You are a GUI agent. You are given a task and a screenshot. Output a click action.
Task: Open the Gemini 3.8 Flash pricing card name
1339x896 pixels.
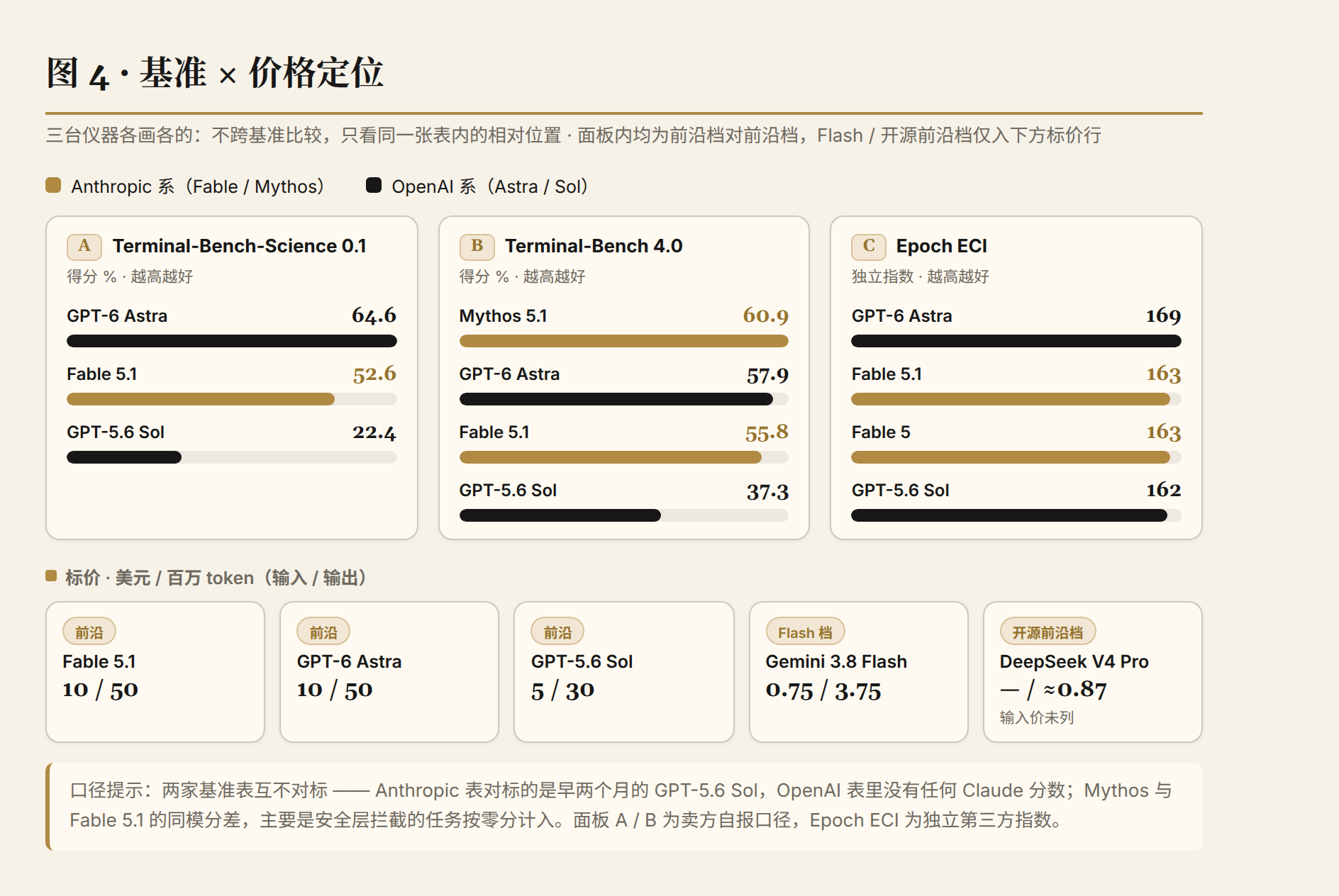coord(836,661)
